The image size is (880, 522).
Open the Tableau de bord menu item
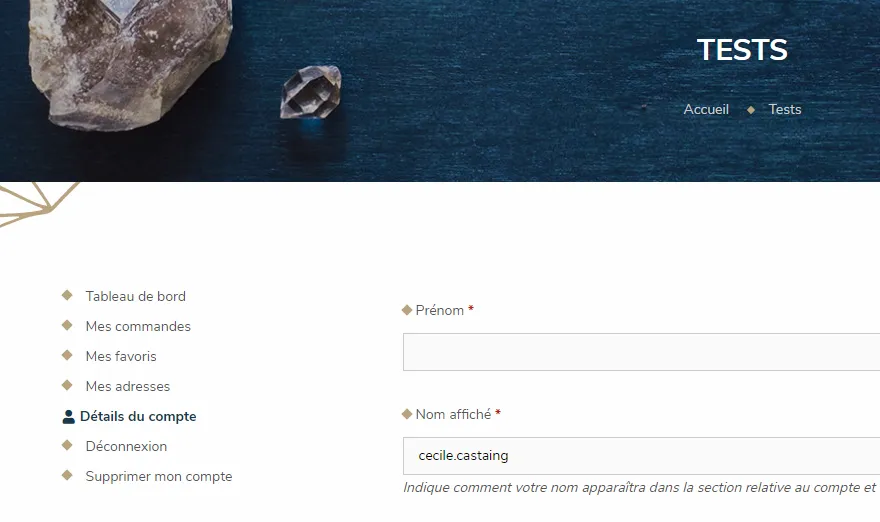pos(135,296)
